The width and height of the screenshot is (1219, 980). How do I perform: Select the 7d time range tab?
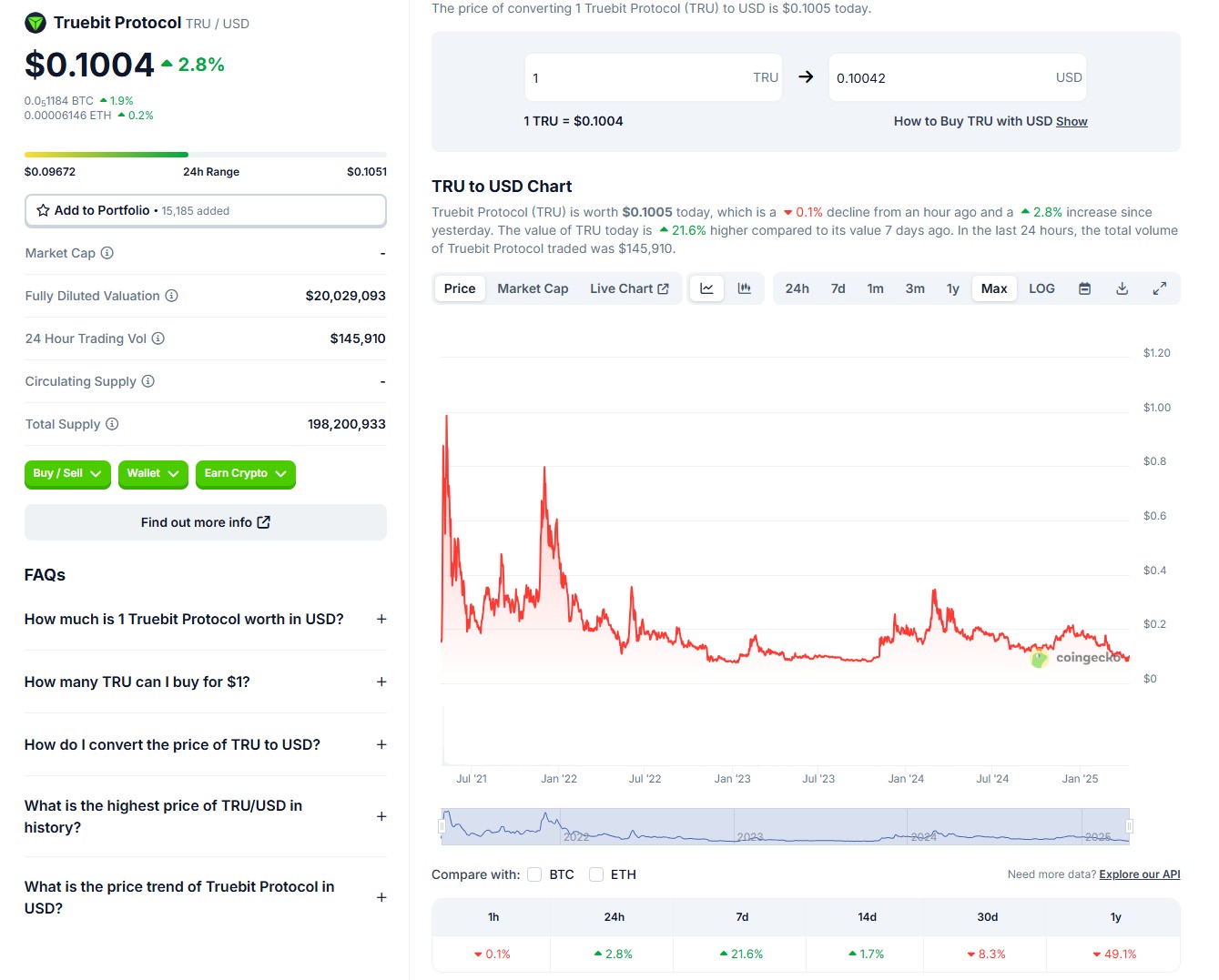pyautogui.click(x=838, y=288)
